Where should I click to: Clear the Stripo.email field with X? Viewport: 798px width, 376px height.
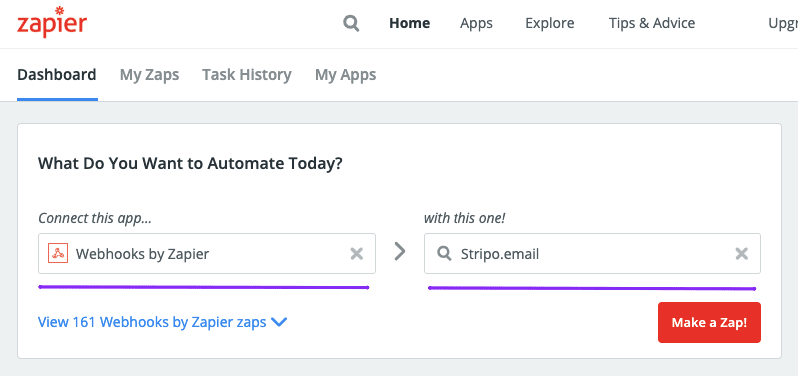(742, 253)
